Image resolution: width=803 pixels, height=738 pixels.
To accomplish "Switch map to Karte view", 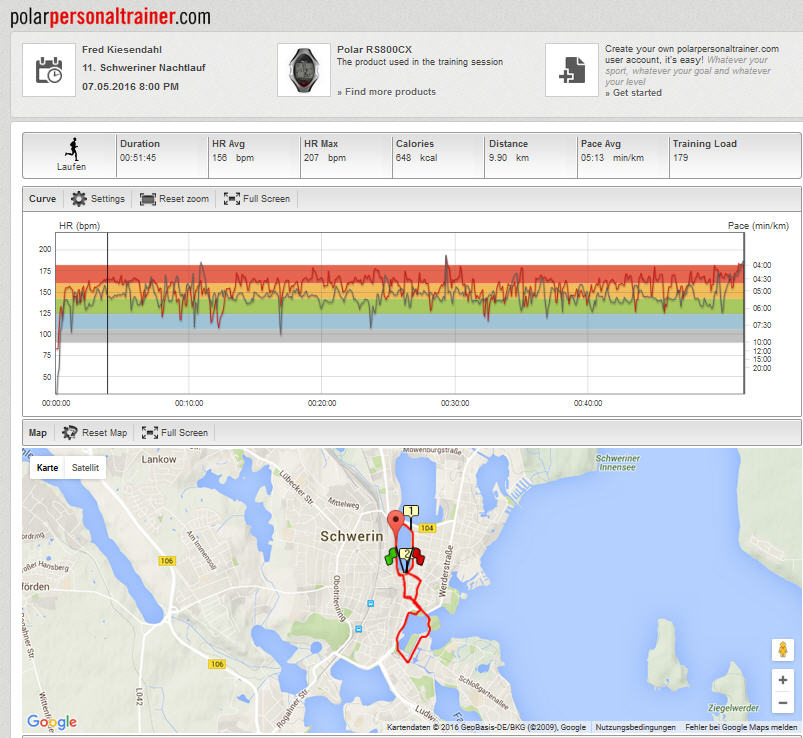I will pyautogui.click(x=48, y=468).
